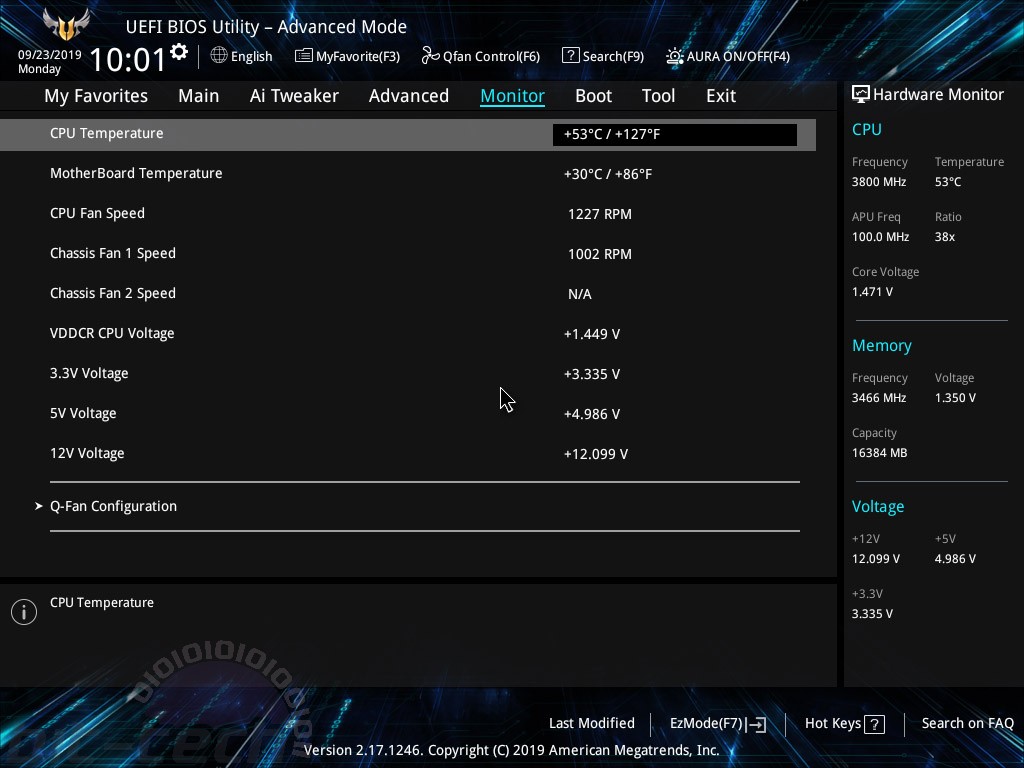Image resolution: width=1024 pixels, height=768 pixels.
Task: Click the EzMode exit arrow icon
Action: coord(756,724)
